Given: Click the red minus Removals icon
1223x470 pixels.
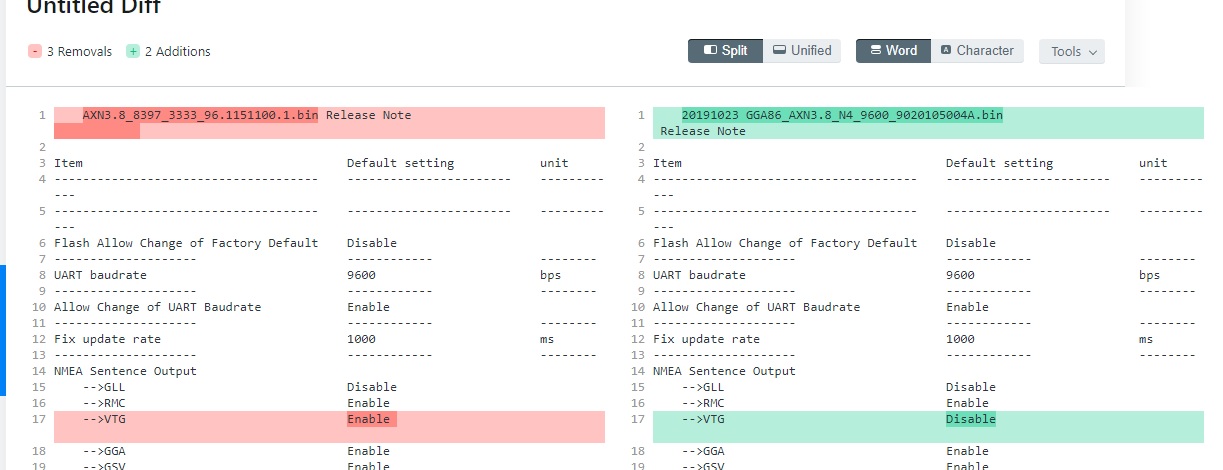Looking at the screenshot, I should pos(35,52).
